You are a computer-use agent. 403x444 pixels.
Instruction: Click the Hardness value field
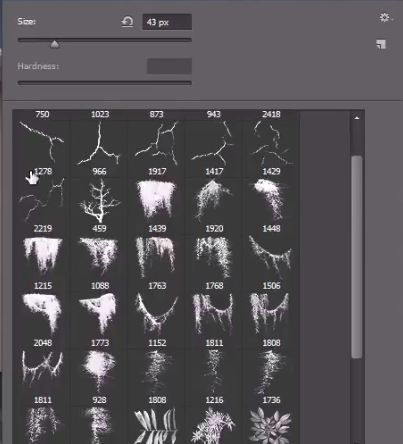click(x=169, y=66)
